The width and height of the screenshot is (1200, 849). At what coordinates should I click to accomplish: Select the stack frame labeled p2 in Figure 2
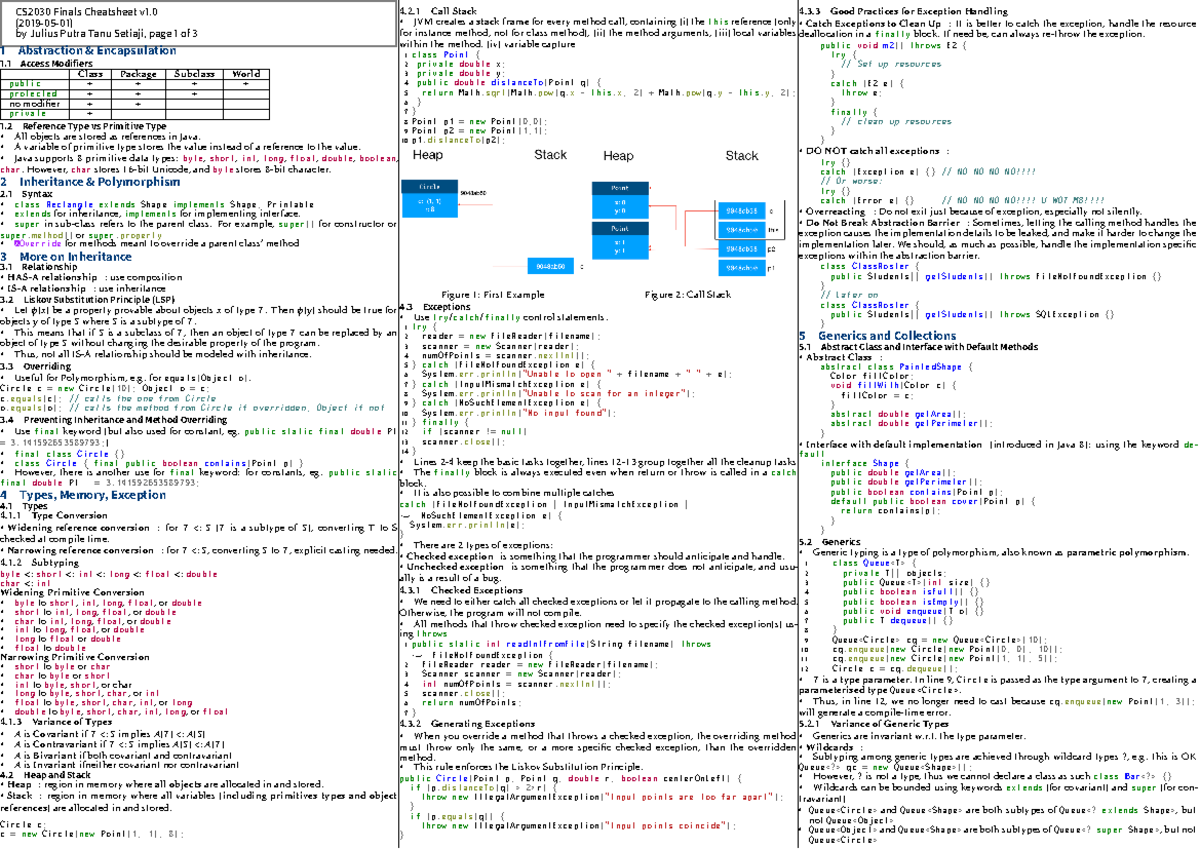742,248
